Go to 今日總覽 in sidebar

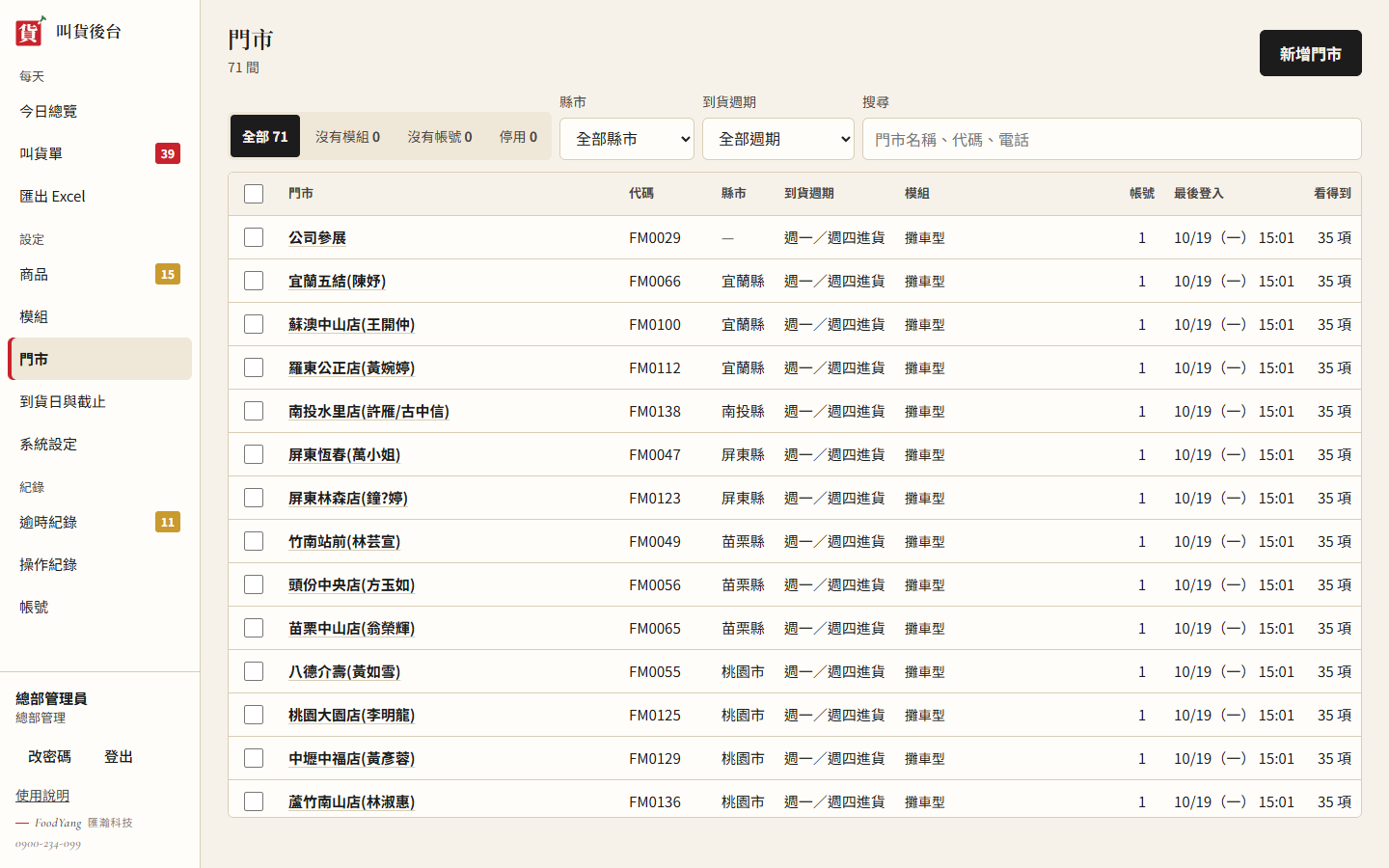pos(100,111)
